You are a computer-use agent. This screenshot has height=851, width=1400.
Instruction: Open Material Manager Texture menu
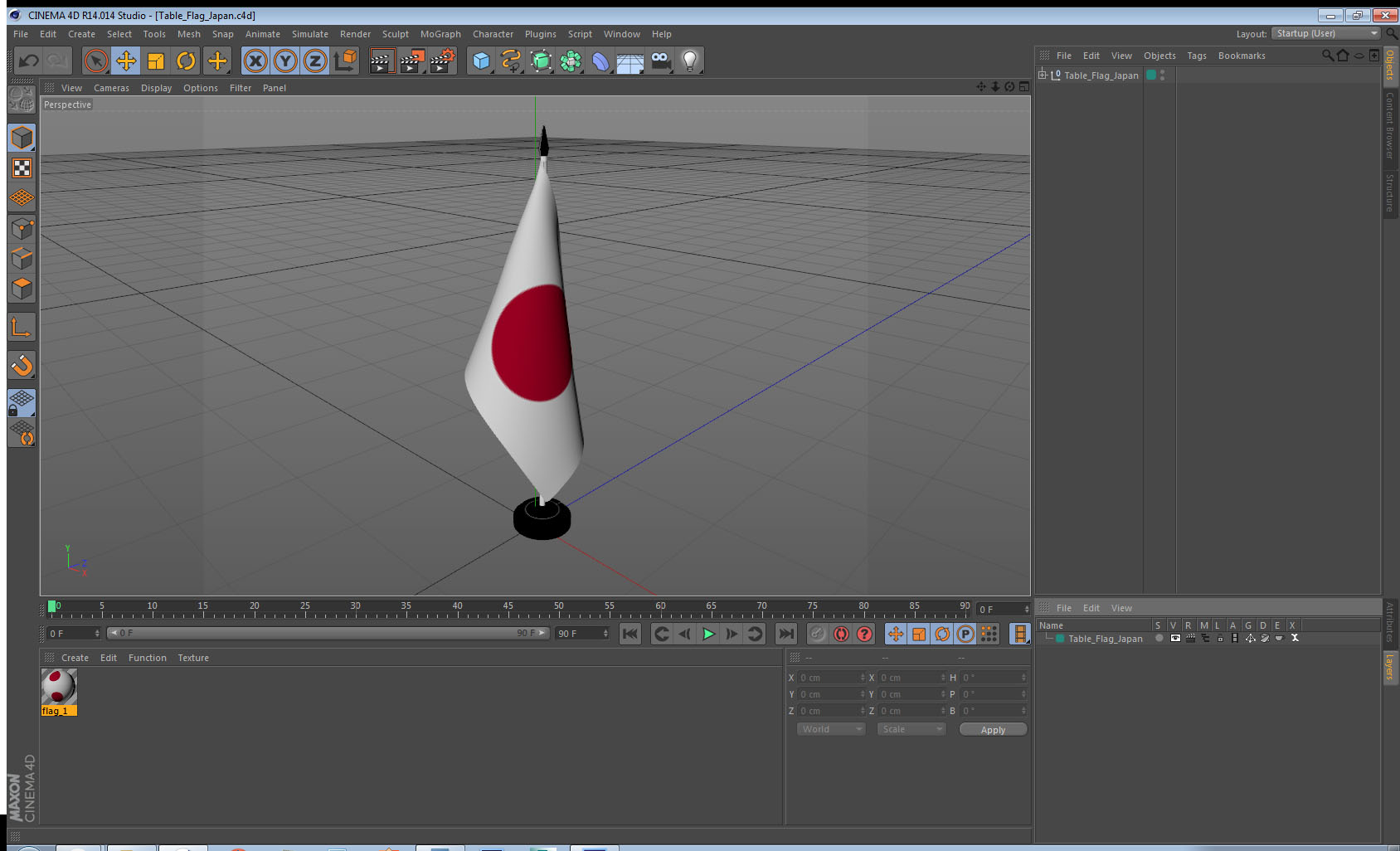coord(193,658)
